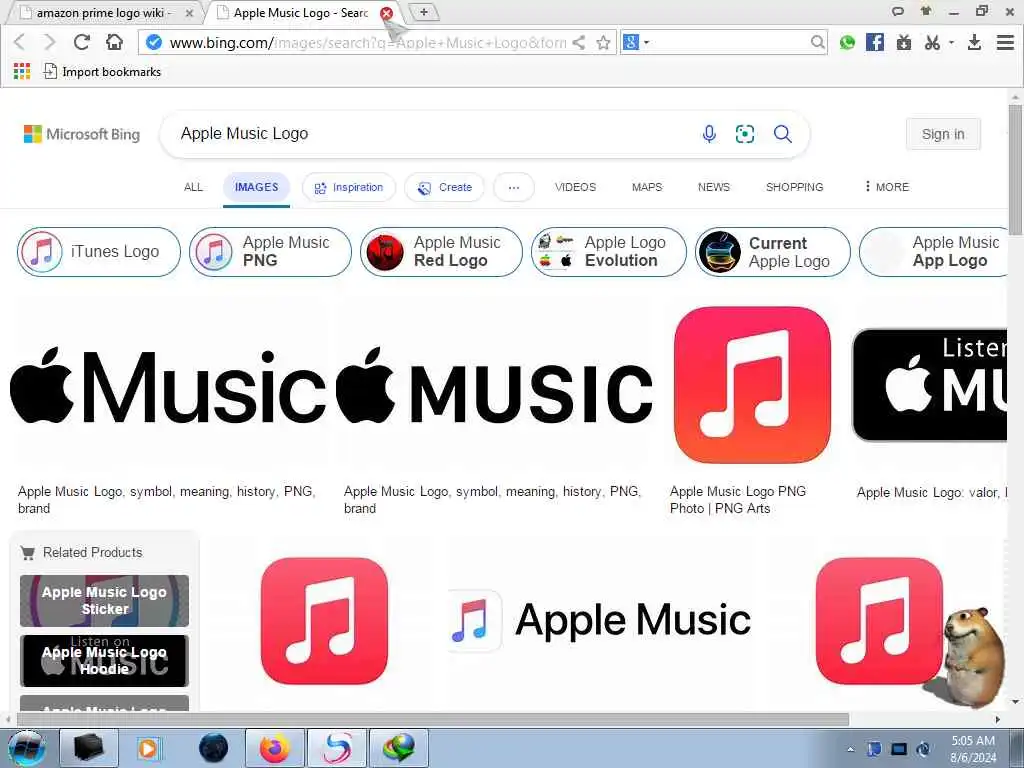Close the Apple Music Logo tab
The width and height of the screenshot is (1024, 768).
[387, 13]
